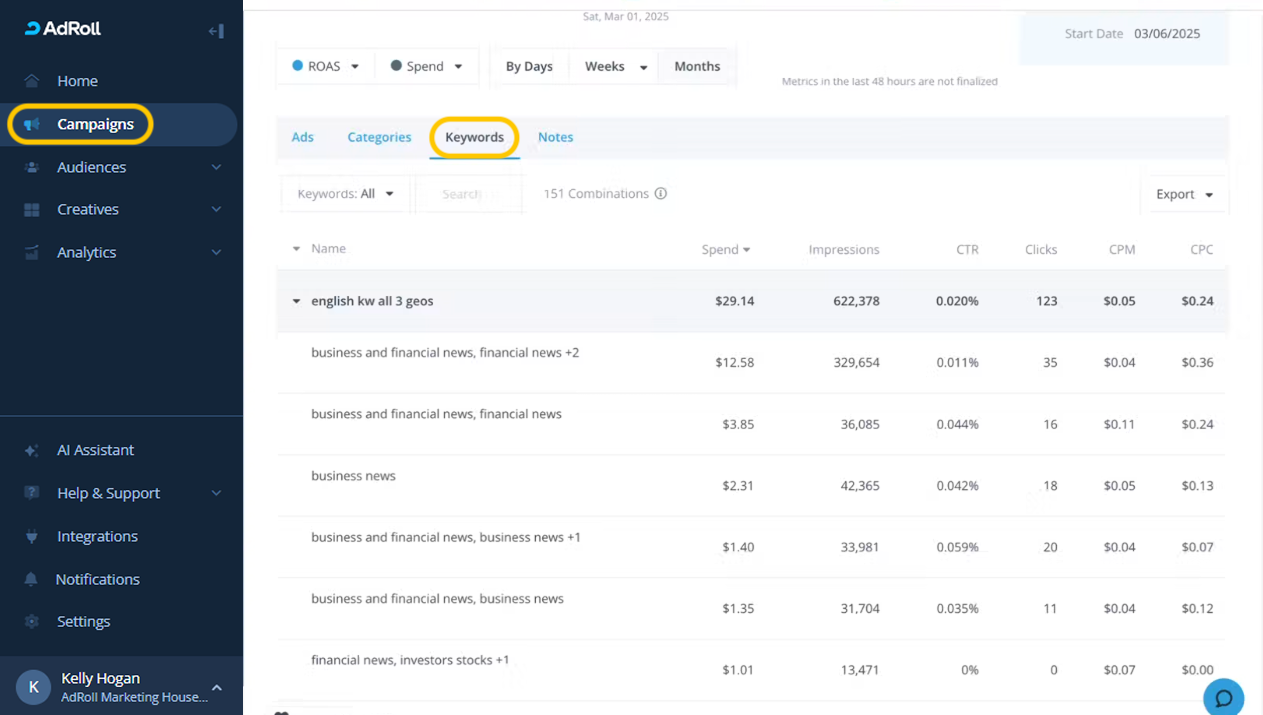Open the Export button menu
The width and height of the screenshot is (1263, 715).
(x=1184, y=195)
